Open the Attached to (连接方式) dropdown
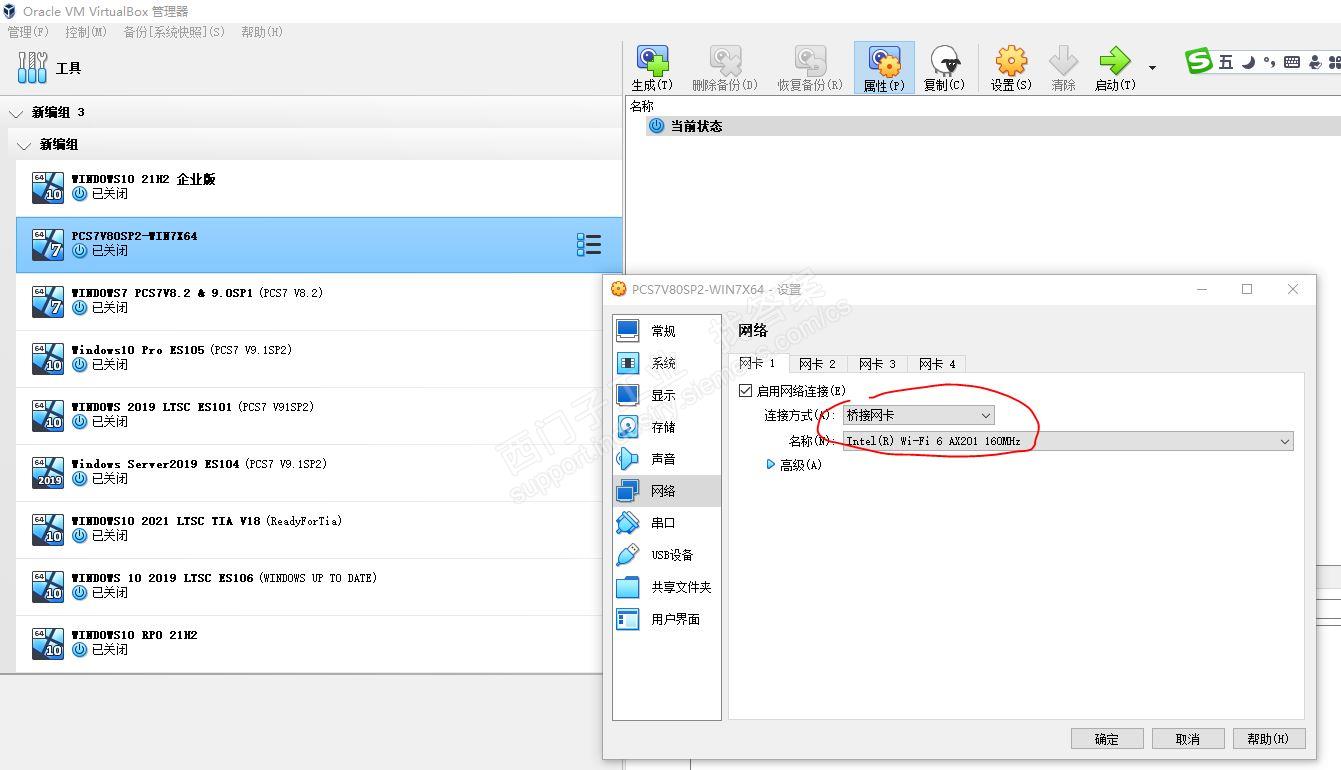The width and height of the screenshot is (1341, 770). pyautogui.click(x=918, y=415)
